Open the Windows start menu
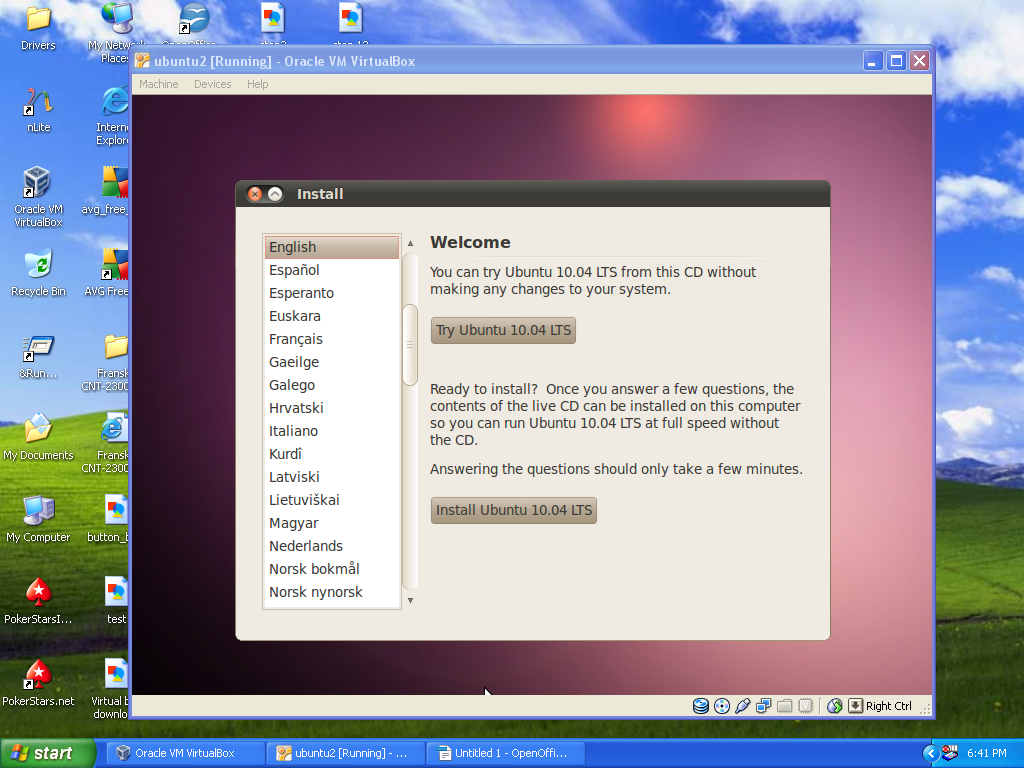 point(48,753)
